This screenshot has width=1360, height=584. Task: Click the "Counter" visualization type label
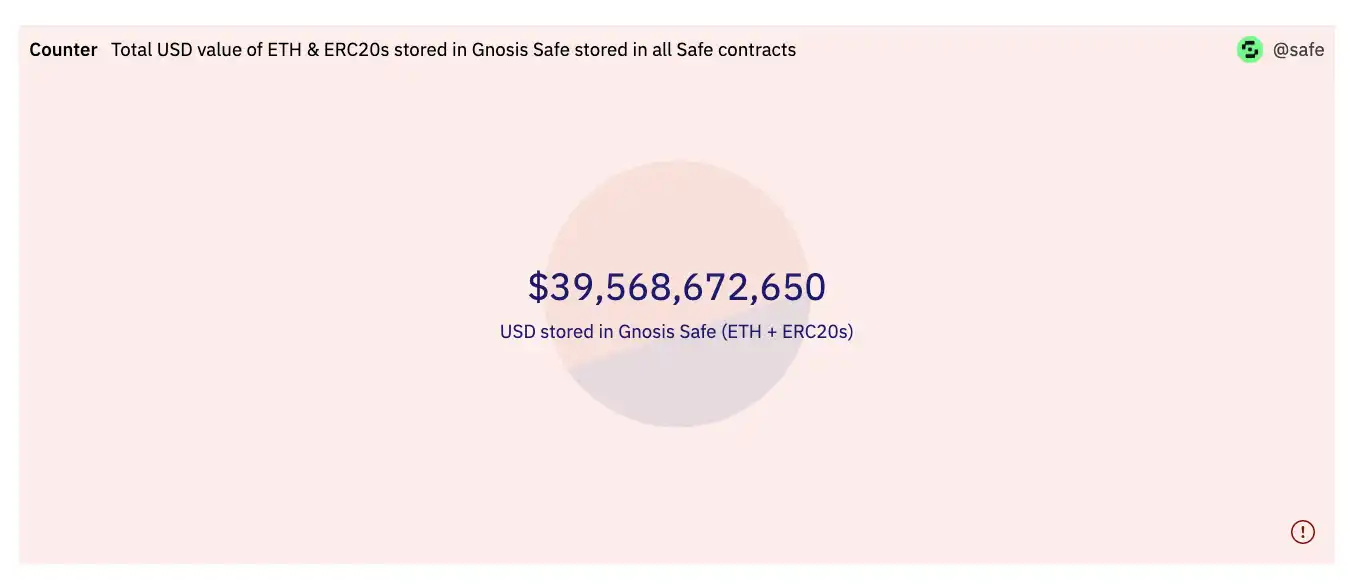click(x=63, y=49)
